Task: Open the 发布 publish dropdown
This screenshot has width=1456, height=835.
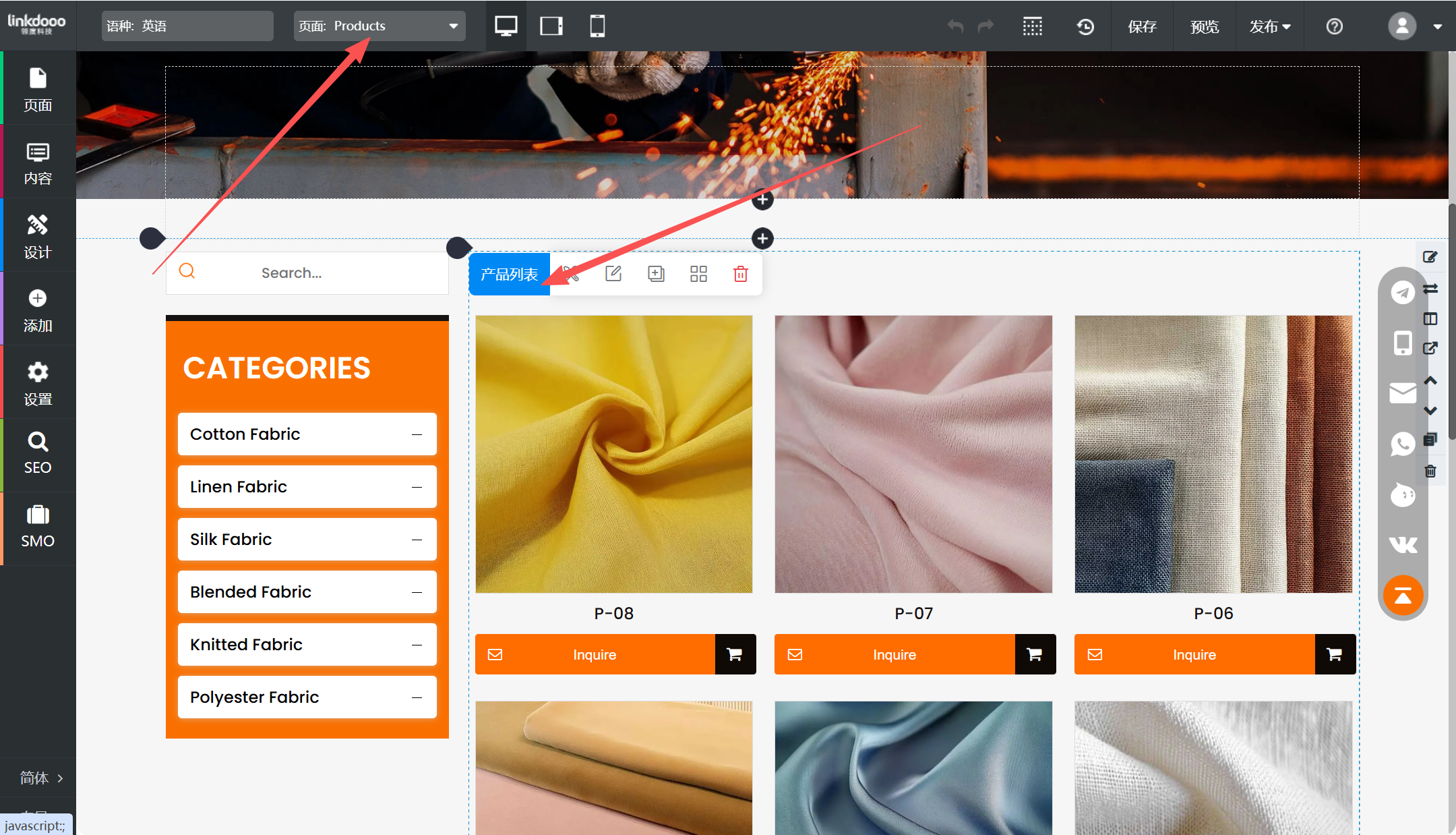Action: [1269, 26]
